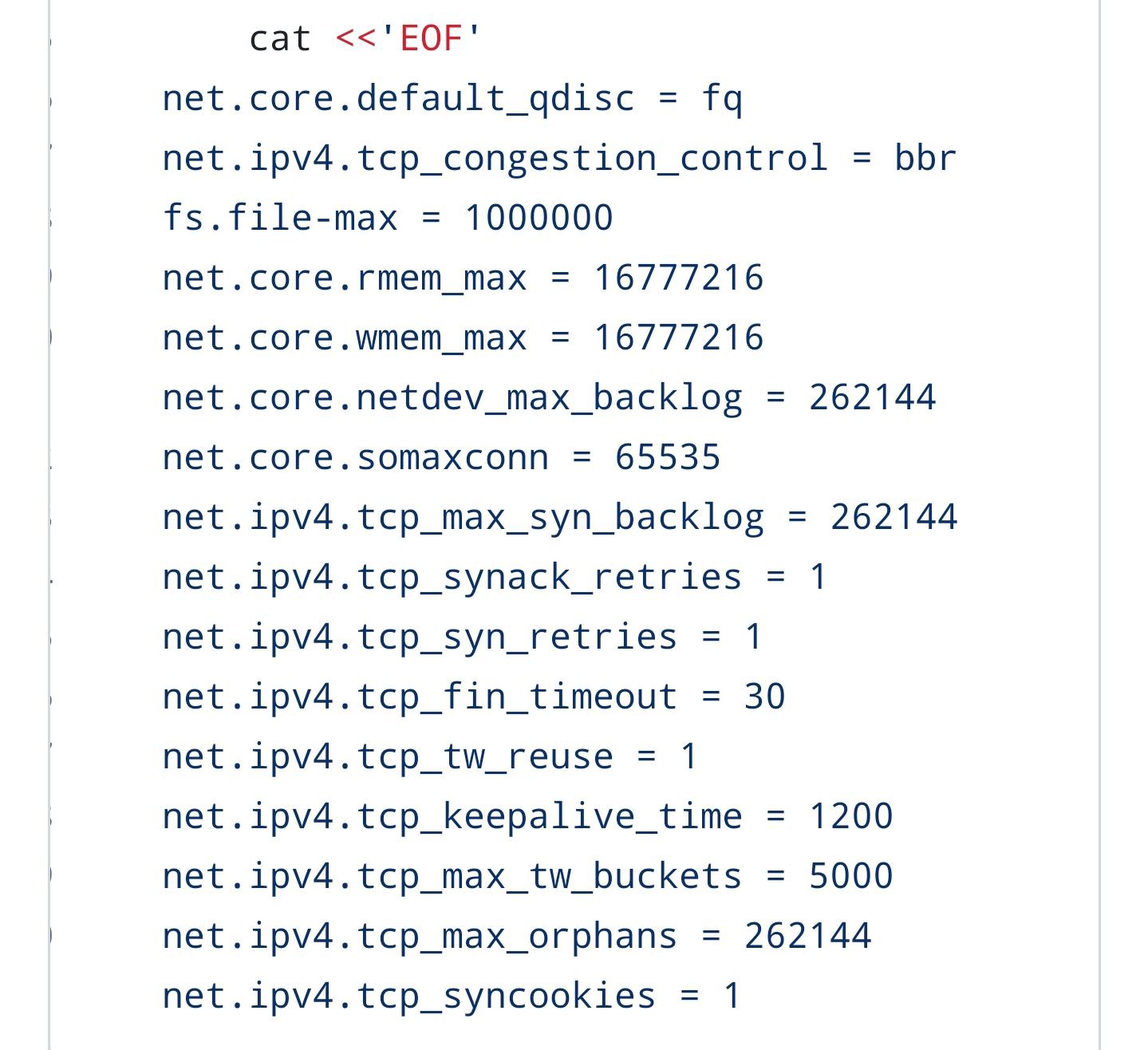Click the net.core.netdev_max_backlog line
This screenshot has width=1148, height=1050.
click(x=549, y=397)
